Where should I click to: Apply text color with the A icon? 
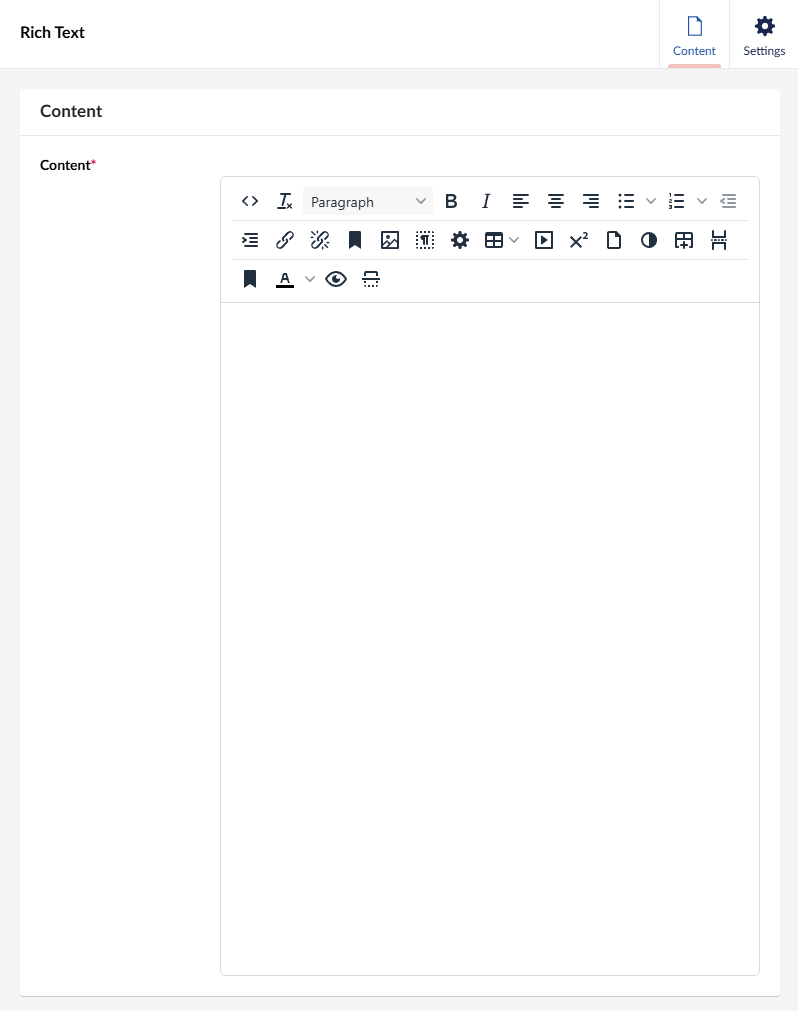click(x=285, y=279)
